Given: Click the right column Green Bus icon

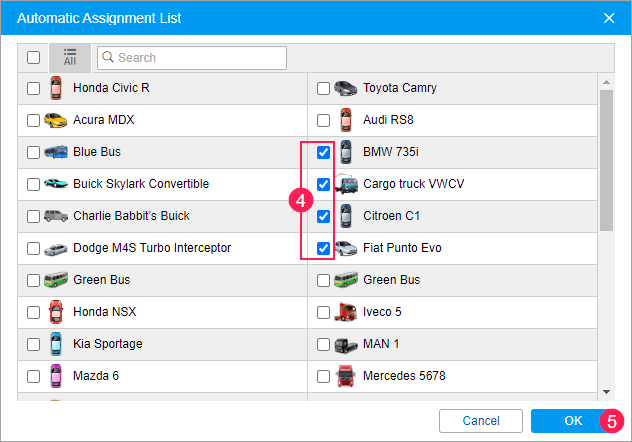Looking at the screenshot, I should (345, 280).
